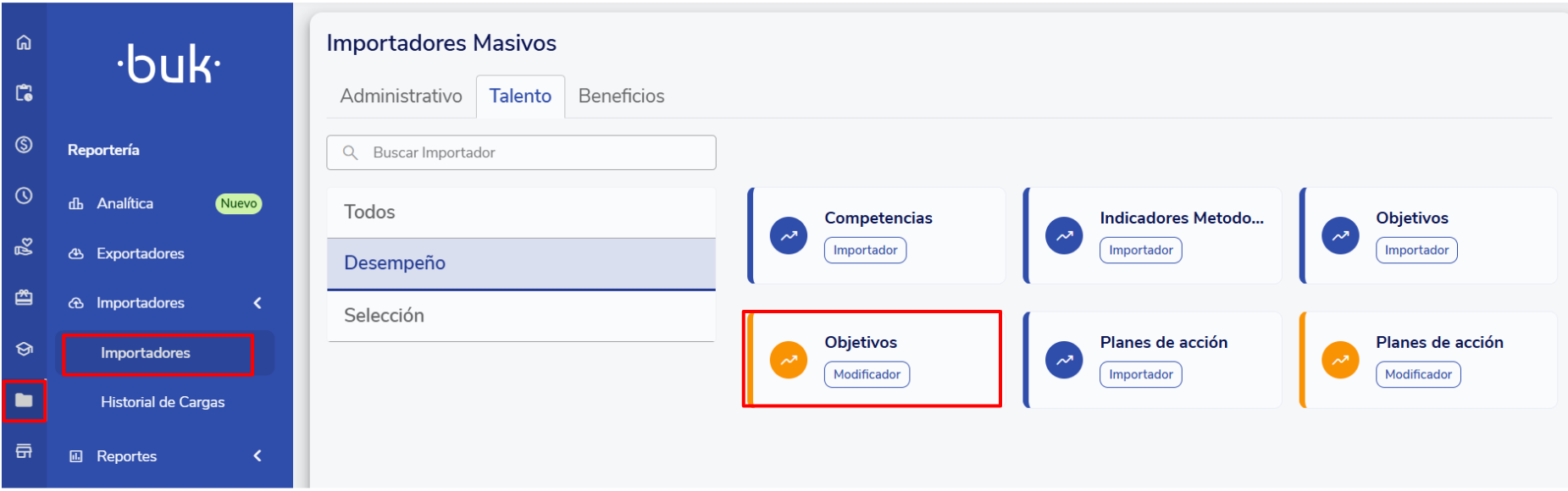Click the Competencias card trend icon

pyautogui.click(x=788, y=236)
